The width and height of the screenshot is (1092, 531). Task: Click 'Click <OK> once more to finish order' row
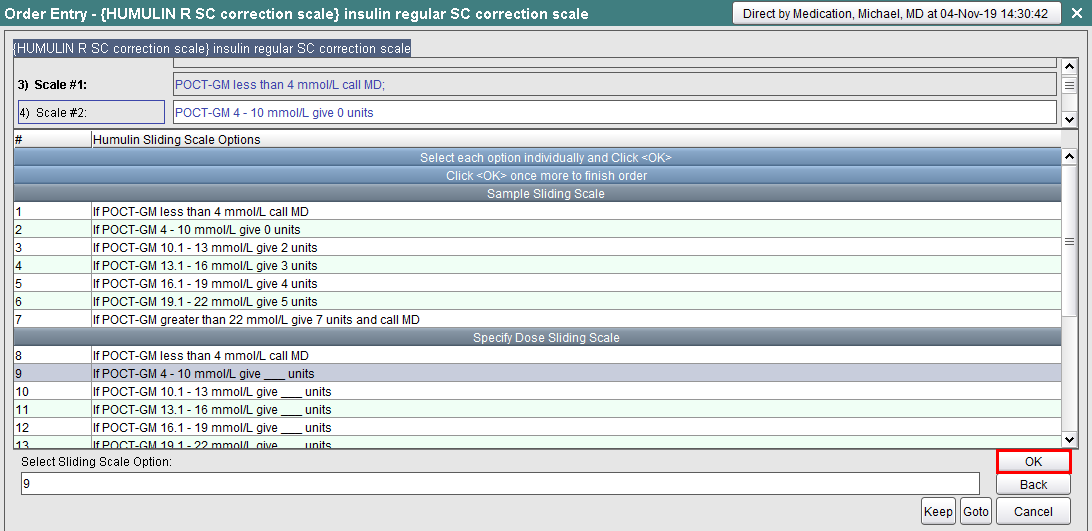(x=538, y=176)
